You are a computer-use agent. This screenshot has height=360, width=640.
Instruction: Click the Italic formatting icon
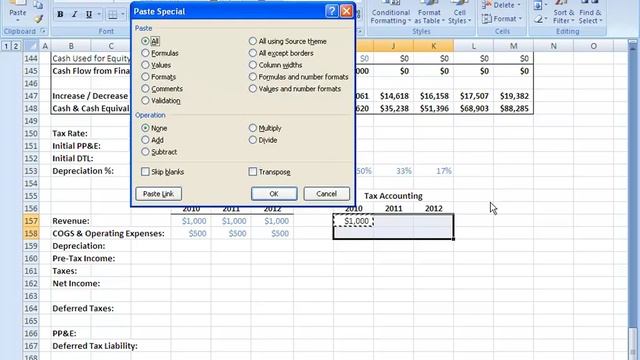74,15
